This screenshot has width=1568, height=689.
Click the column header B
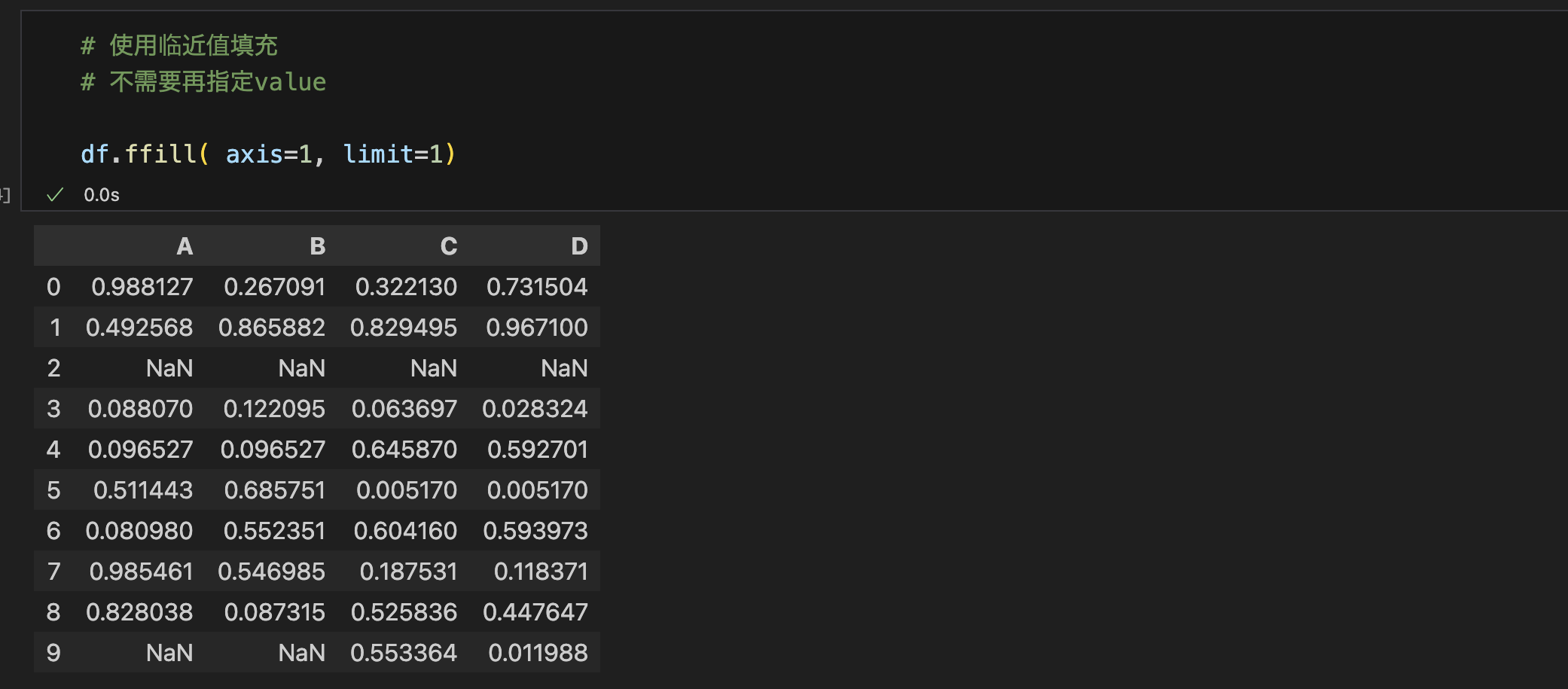pyautogui.click(x=317, y=246)
